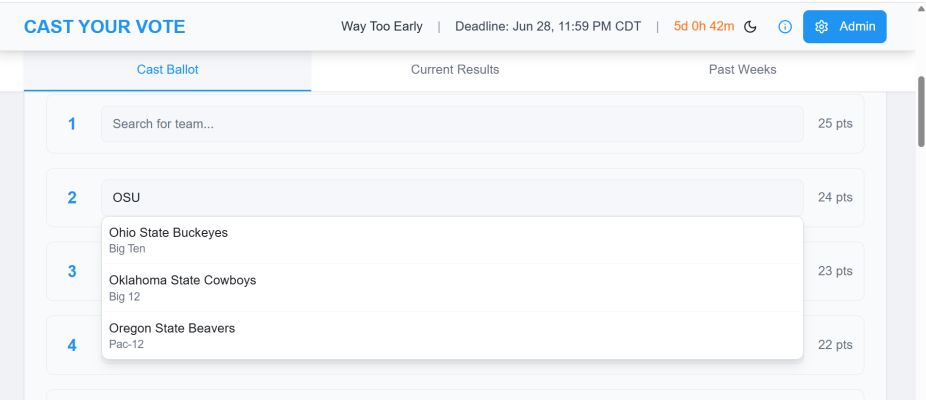This screenshot has width=926, height=400.
Task: Select Oregon State Beavers suggestion
Action: (x=452, y=335)
